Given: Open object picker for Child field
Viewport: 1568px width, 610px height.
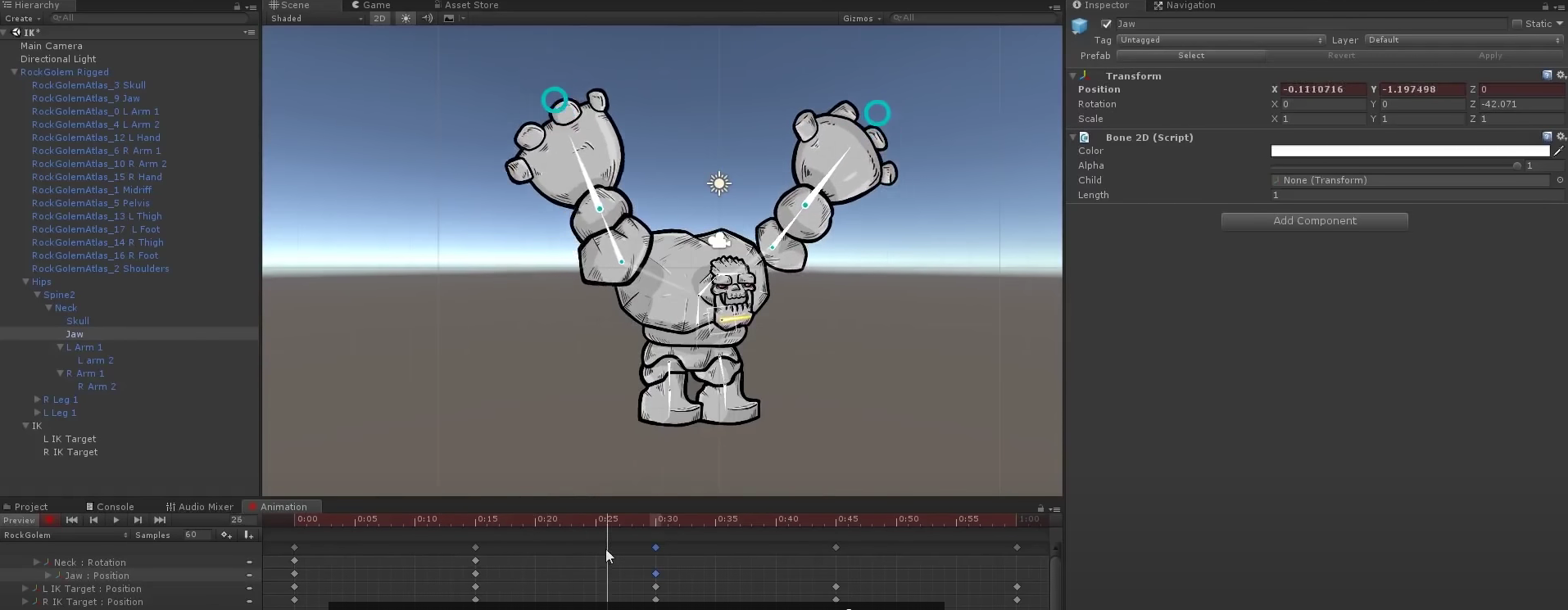Looking at the screenshot, I should pos(1560,180).
